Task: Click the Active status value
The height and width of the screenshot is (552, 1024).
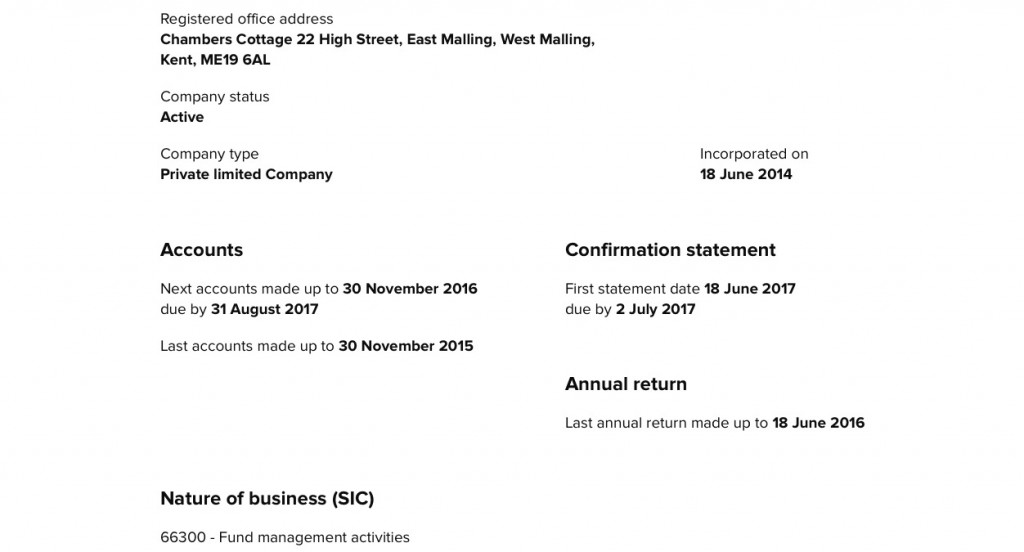Action: tap(182, 117)
